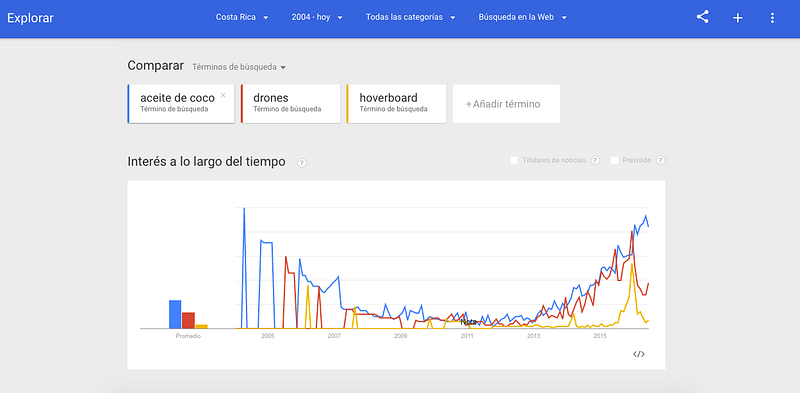Viewport: 800px width, 393px height.
Task: Enable the Previsión checkbox
Action: point(614,160)
